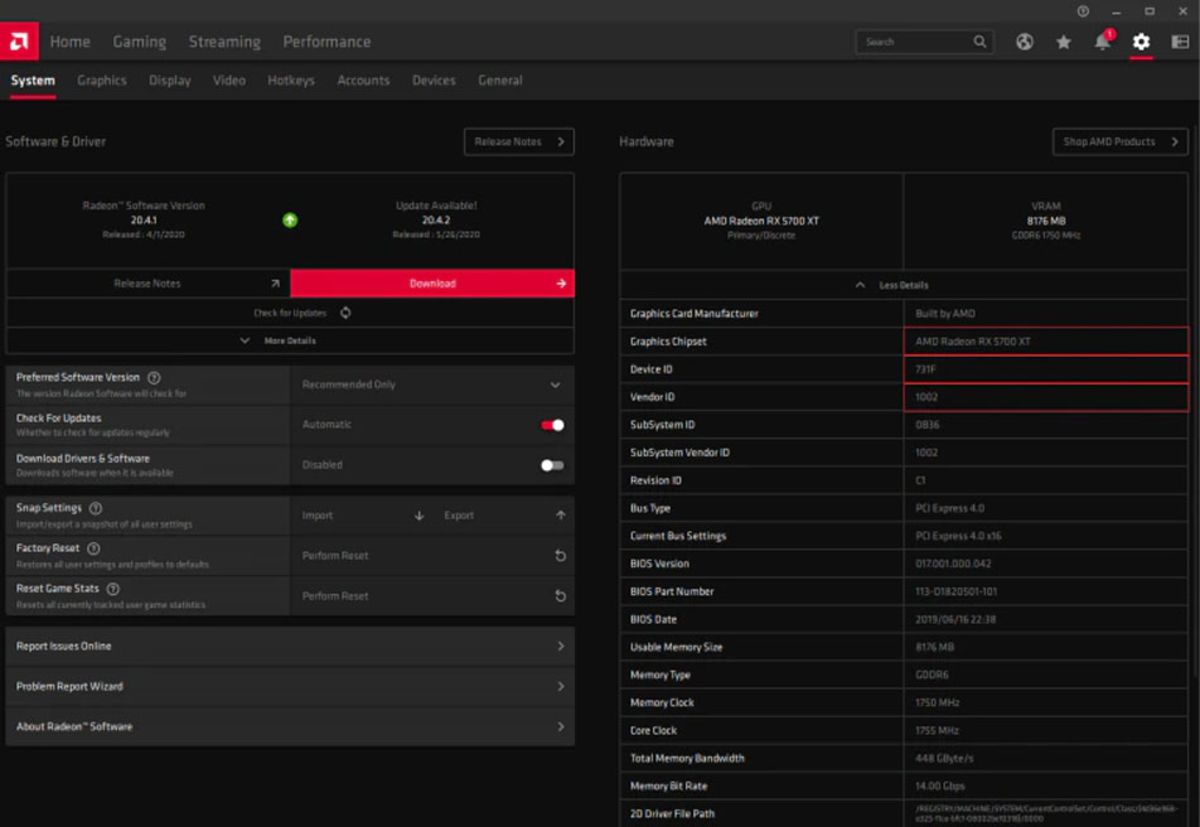Go to the Home tab

pyautogui.click(x=70, y=42)
